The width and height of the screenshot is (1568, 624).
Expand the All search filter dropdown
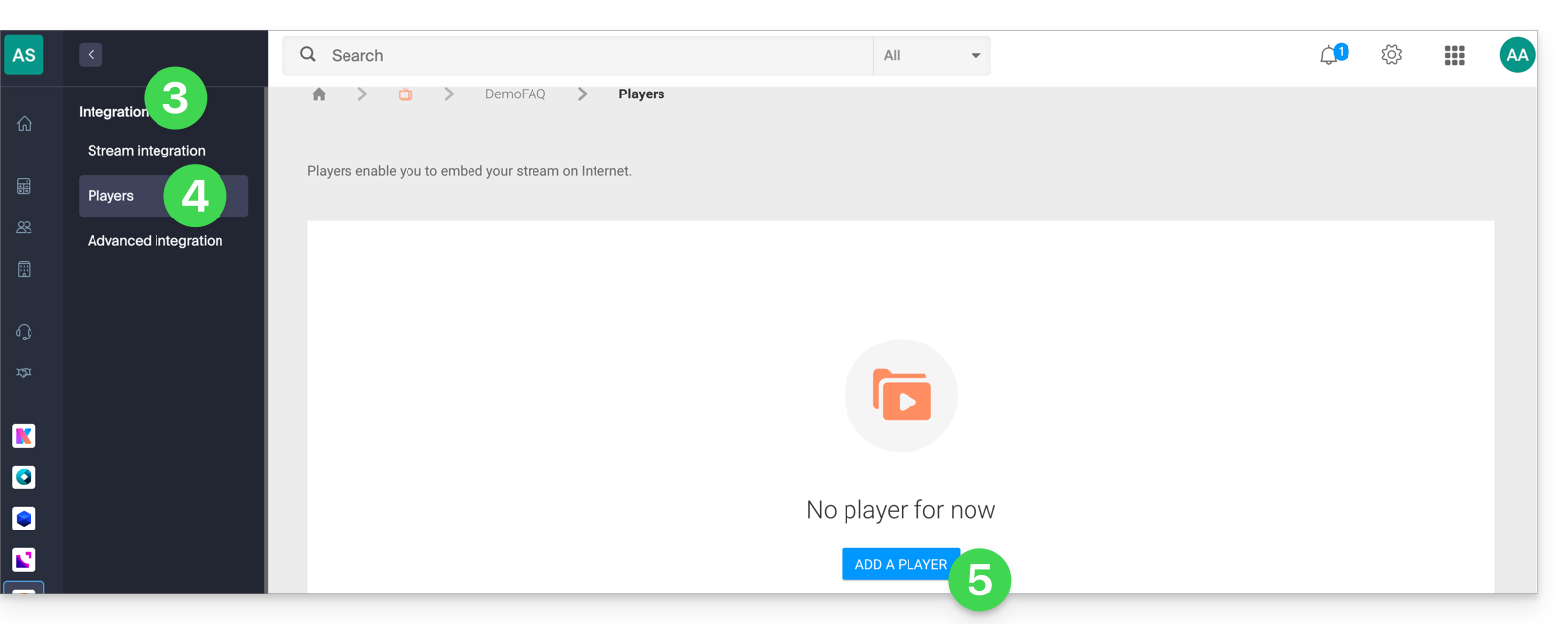coord(931,56)
